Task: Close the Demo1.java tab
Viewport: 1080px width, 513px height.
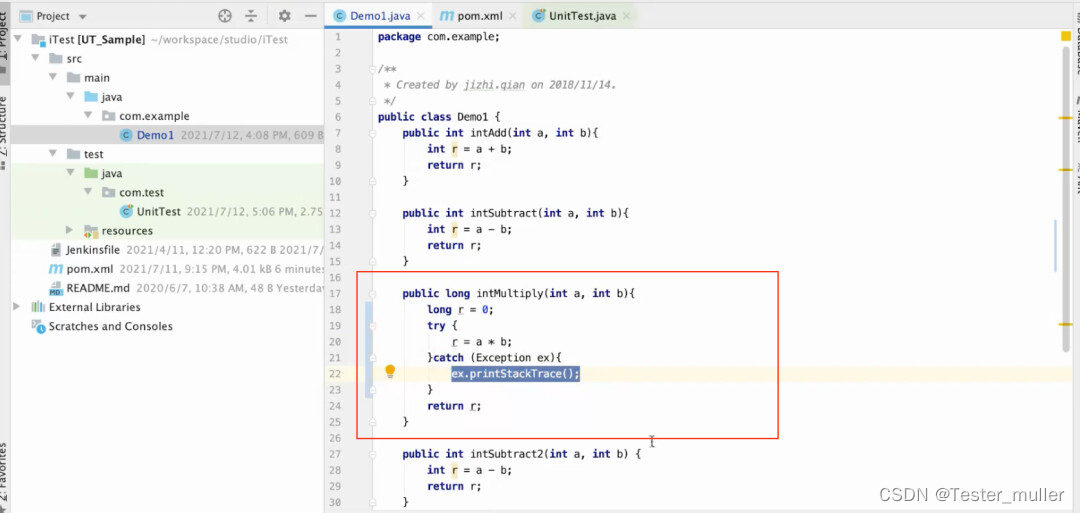Action: coord(420,16)
